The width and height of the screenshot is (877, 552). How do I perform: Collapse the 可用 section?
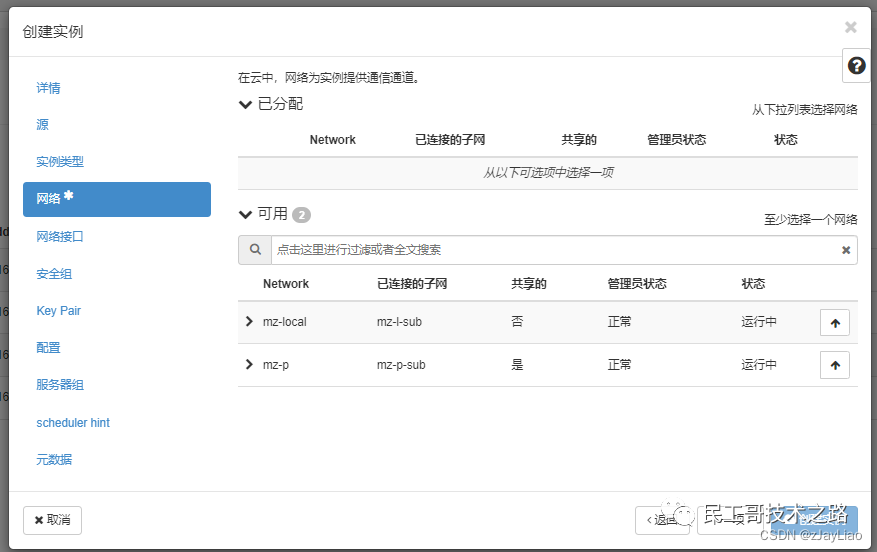(245, 215)
